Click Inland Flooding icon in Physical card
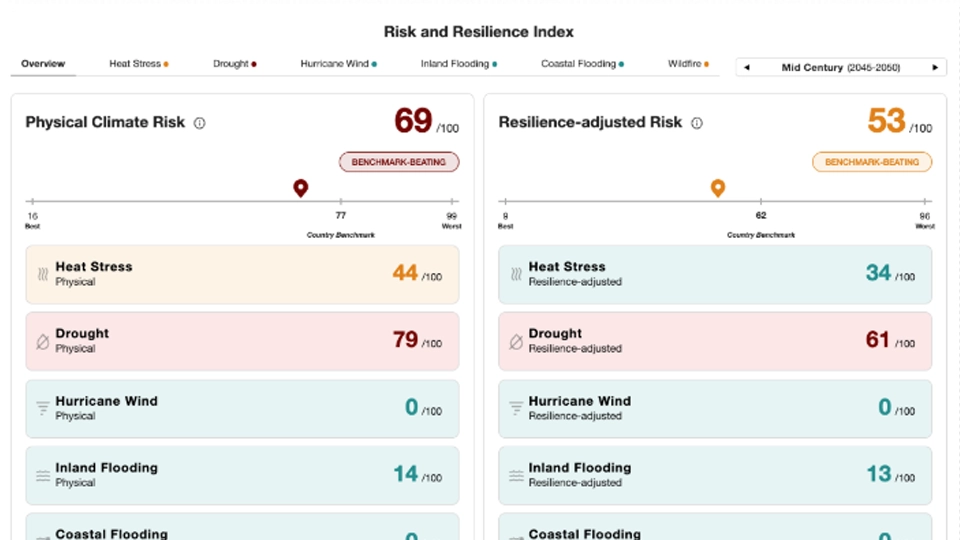This screenshot has height=540, width=960. click(43, 476)
